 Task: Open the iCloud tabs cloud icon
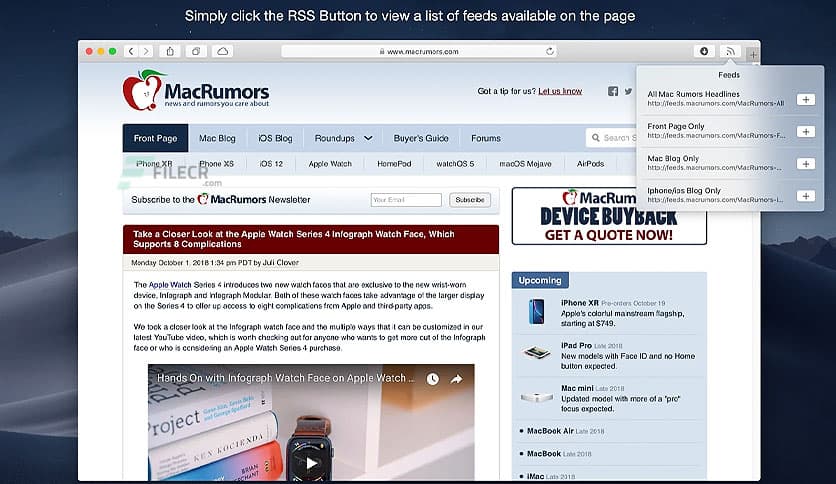coord(222,51)
